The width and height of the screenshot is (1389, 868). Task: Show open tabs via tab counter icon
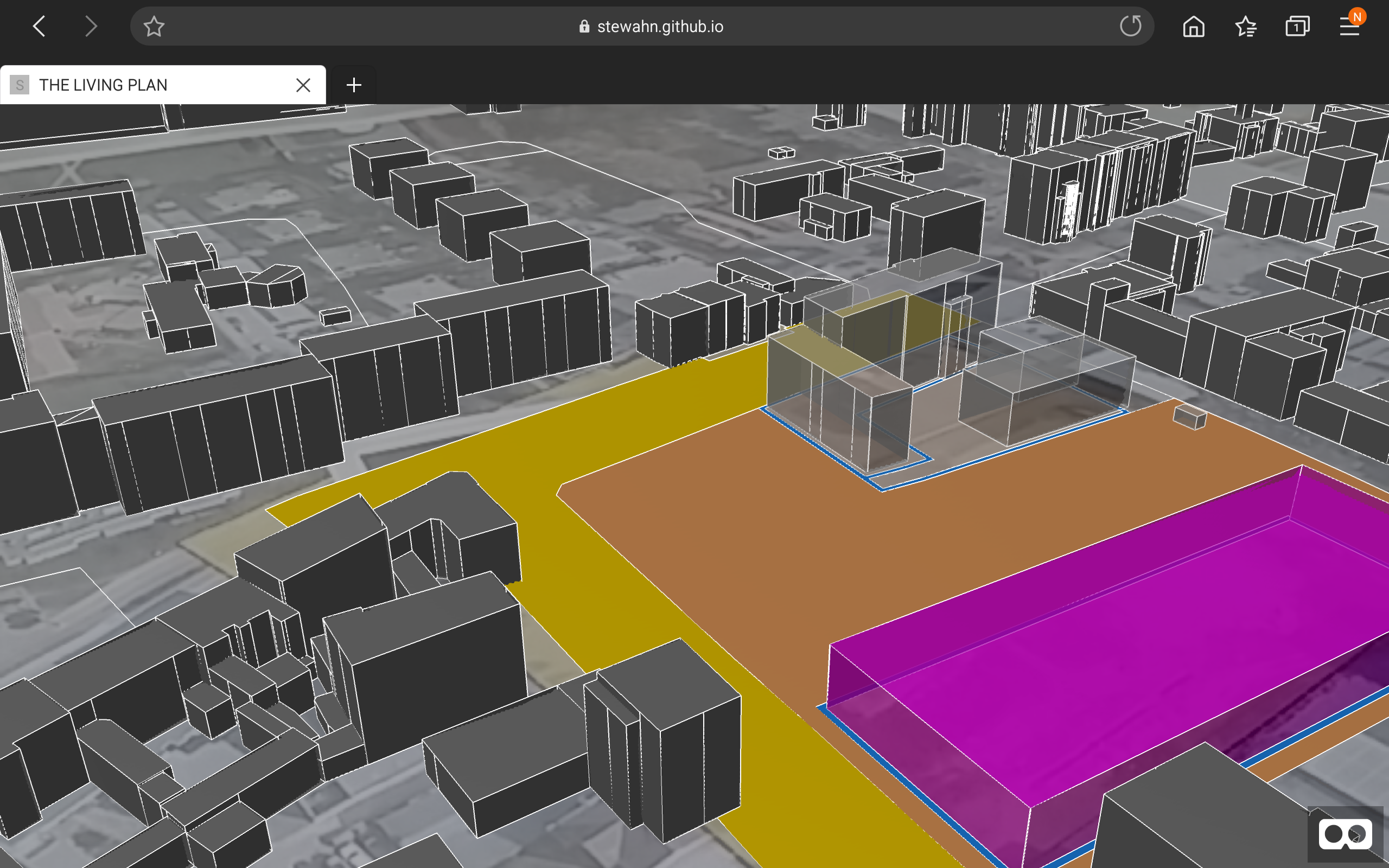coord(1297,27)
